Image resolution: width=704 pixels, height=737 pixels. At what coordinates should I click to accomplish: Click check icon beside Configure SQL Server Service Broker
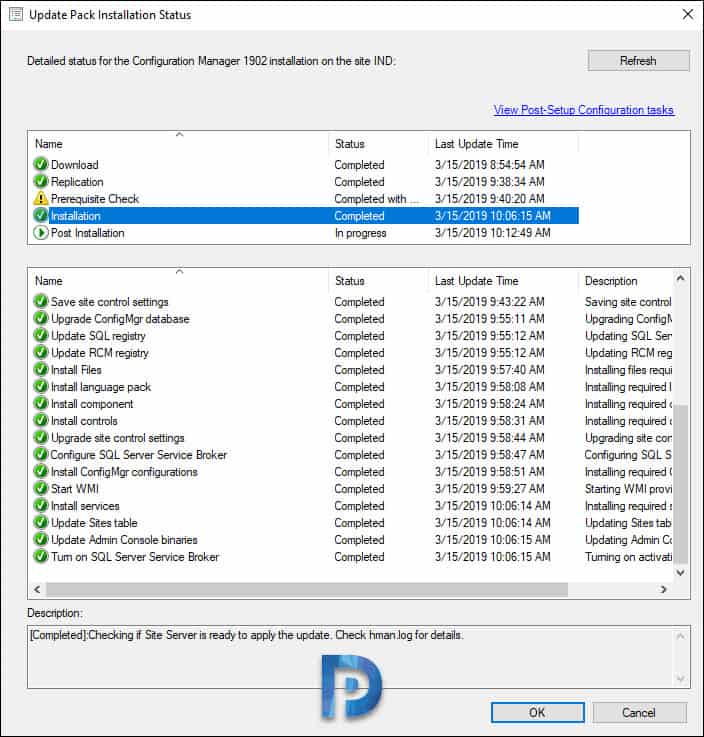41,454
